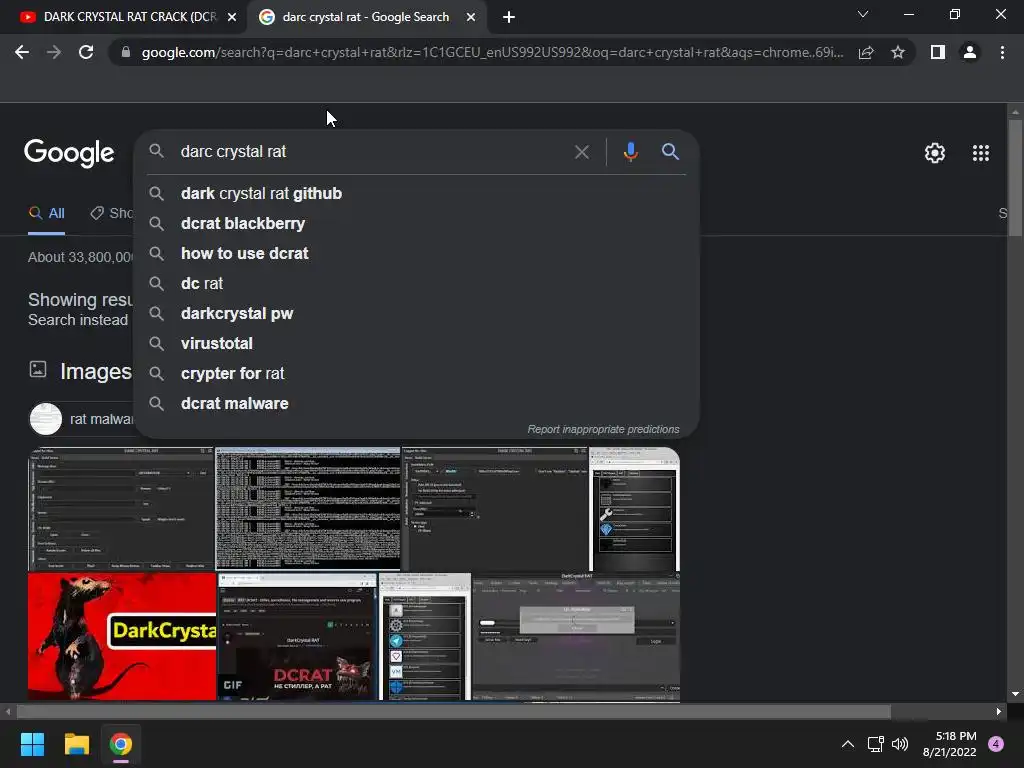Open the Google apps grid
The height and width of the screenshot is (768, 1024).
981,153
